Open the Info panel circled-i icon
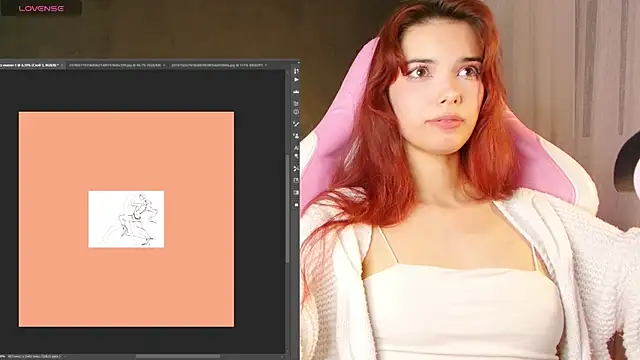The image size is (640, 360). (296, 112)
